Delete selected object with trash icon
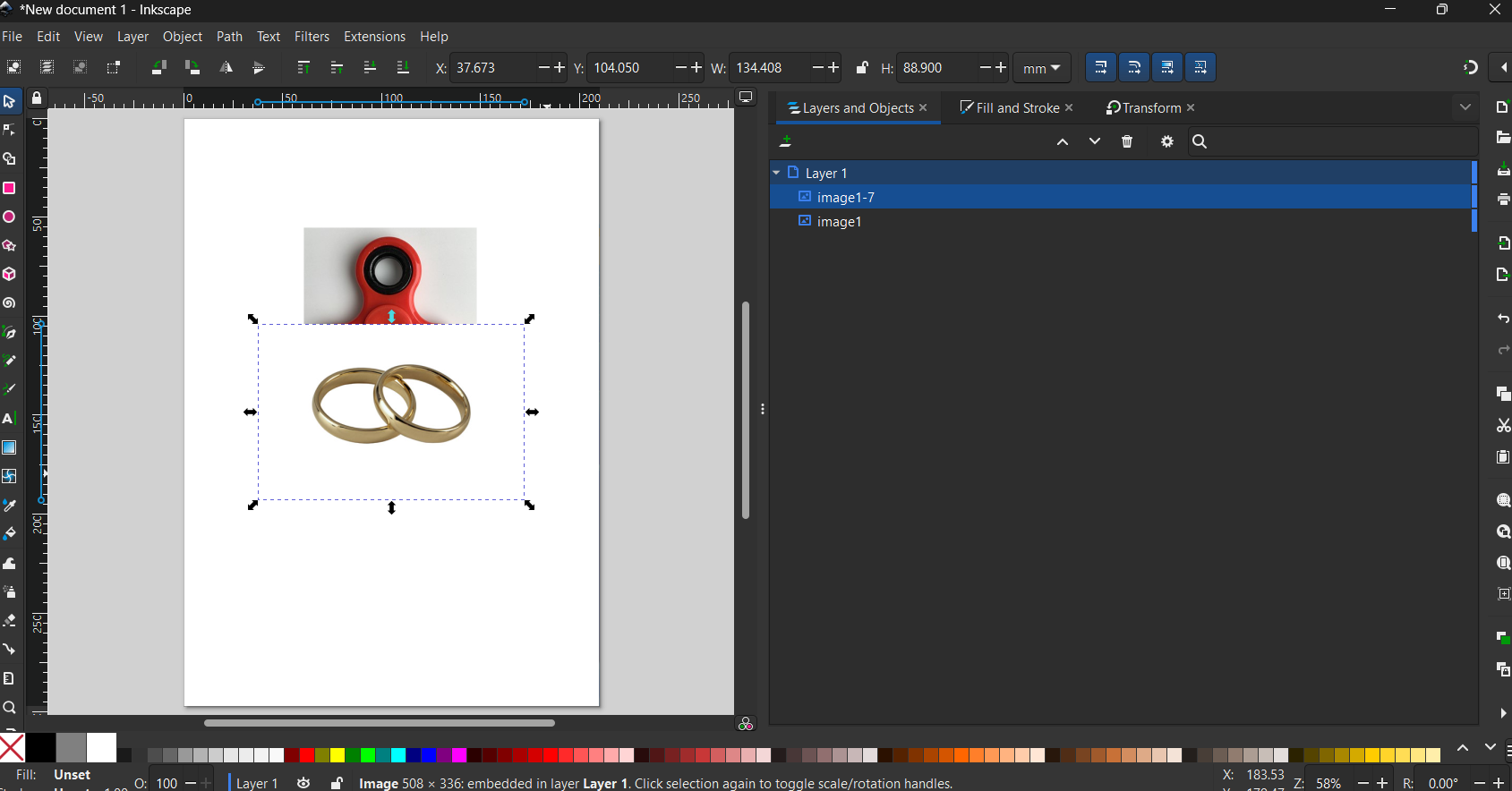 (1127, 141)
